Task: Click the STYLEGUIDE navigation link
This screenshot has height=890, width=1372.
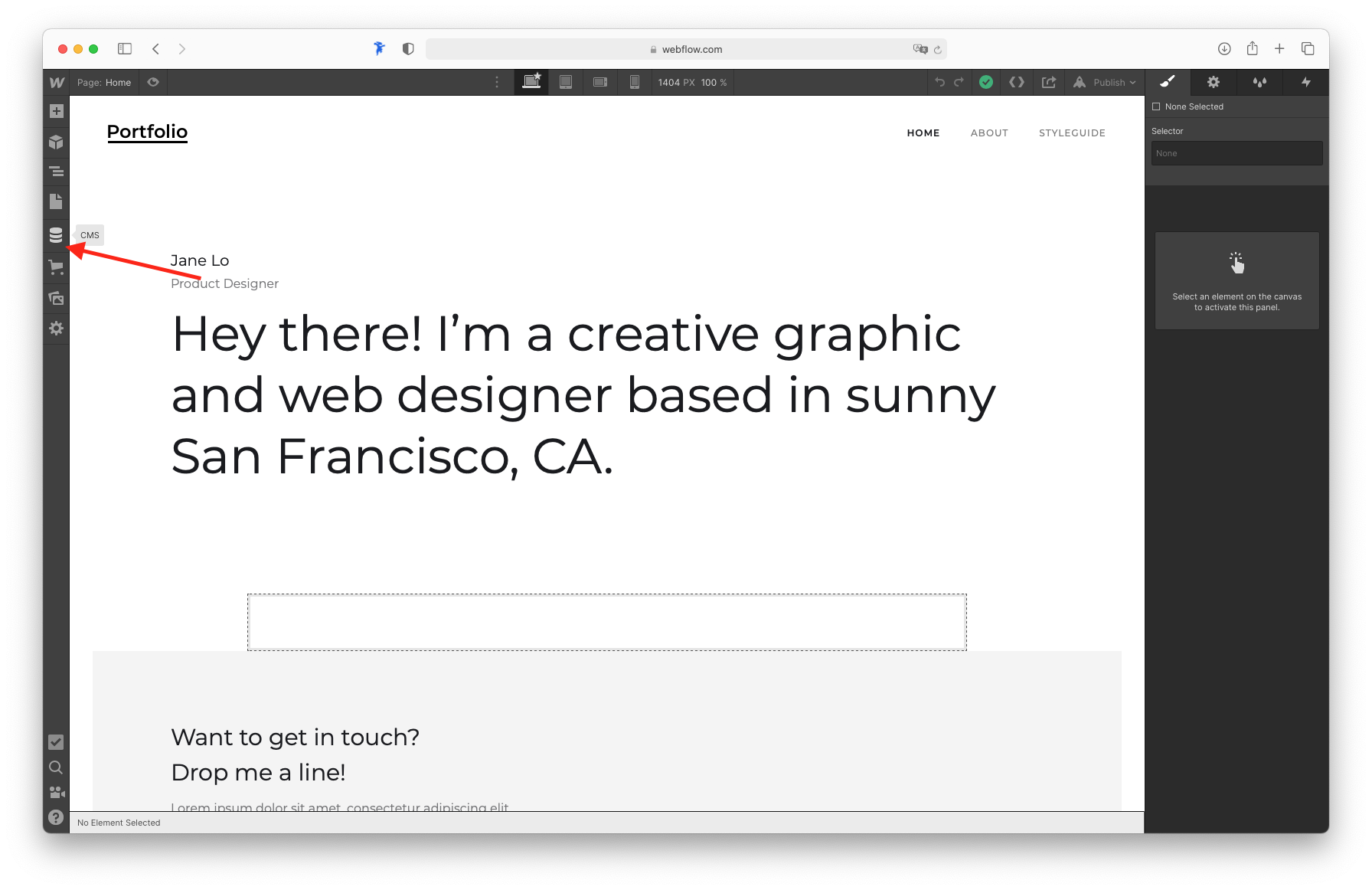Action: click(1072, 133)
